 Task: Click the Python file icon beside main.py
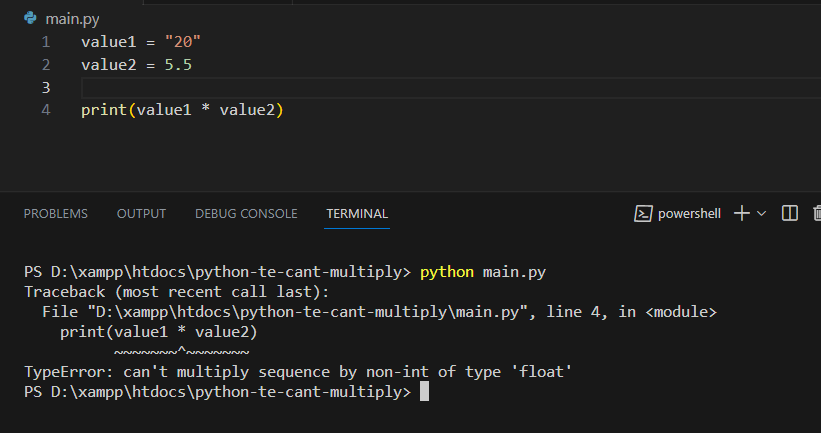(30, 18)
